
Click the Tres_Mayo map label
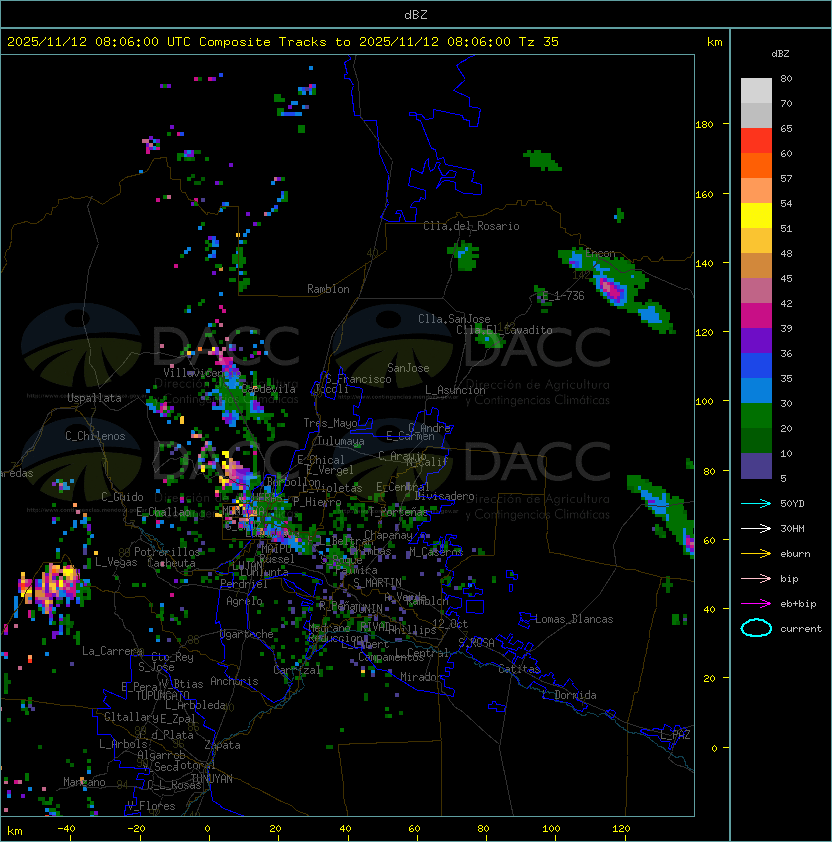(330, 423)
